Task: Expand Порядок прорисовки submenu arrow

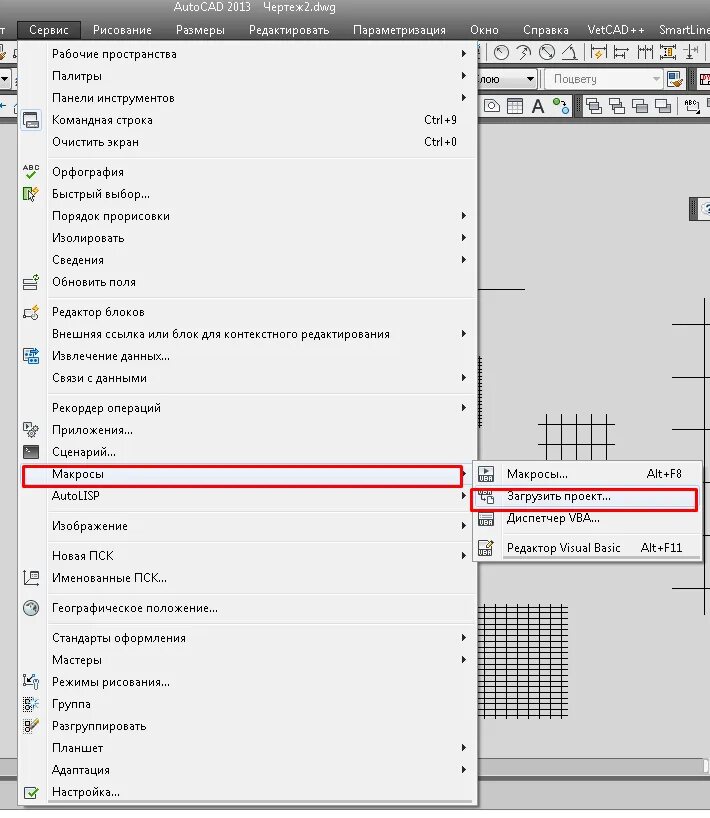Action: 463,216
